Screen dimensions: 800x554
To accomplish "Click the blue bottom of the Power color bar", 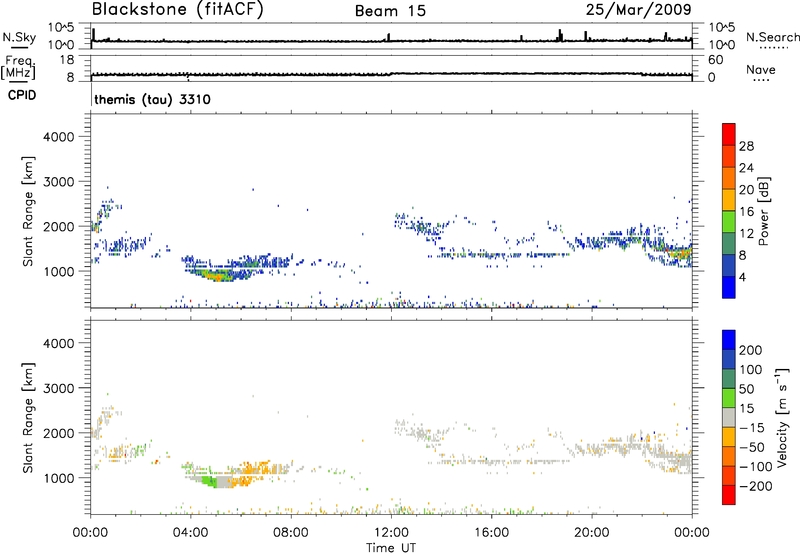I will coord(729,287).
